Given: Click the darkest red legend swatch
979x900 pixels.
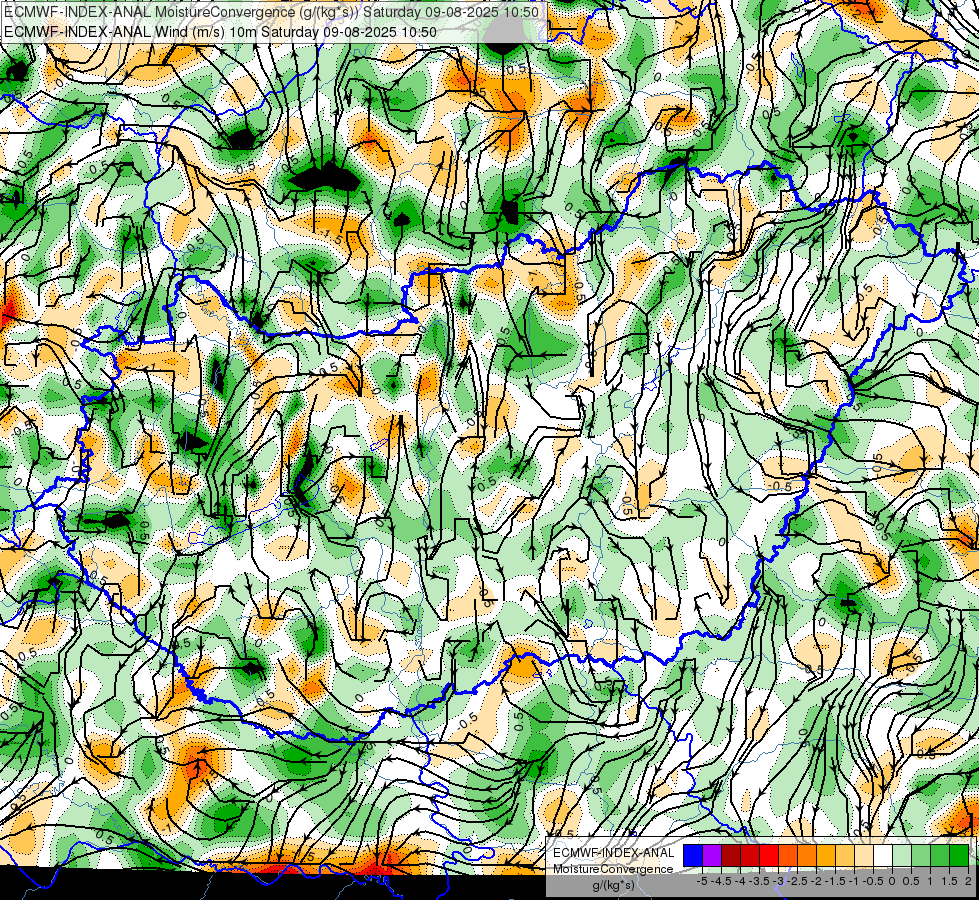Looking at the screenshot, I should [x=731, y=855].
